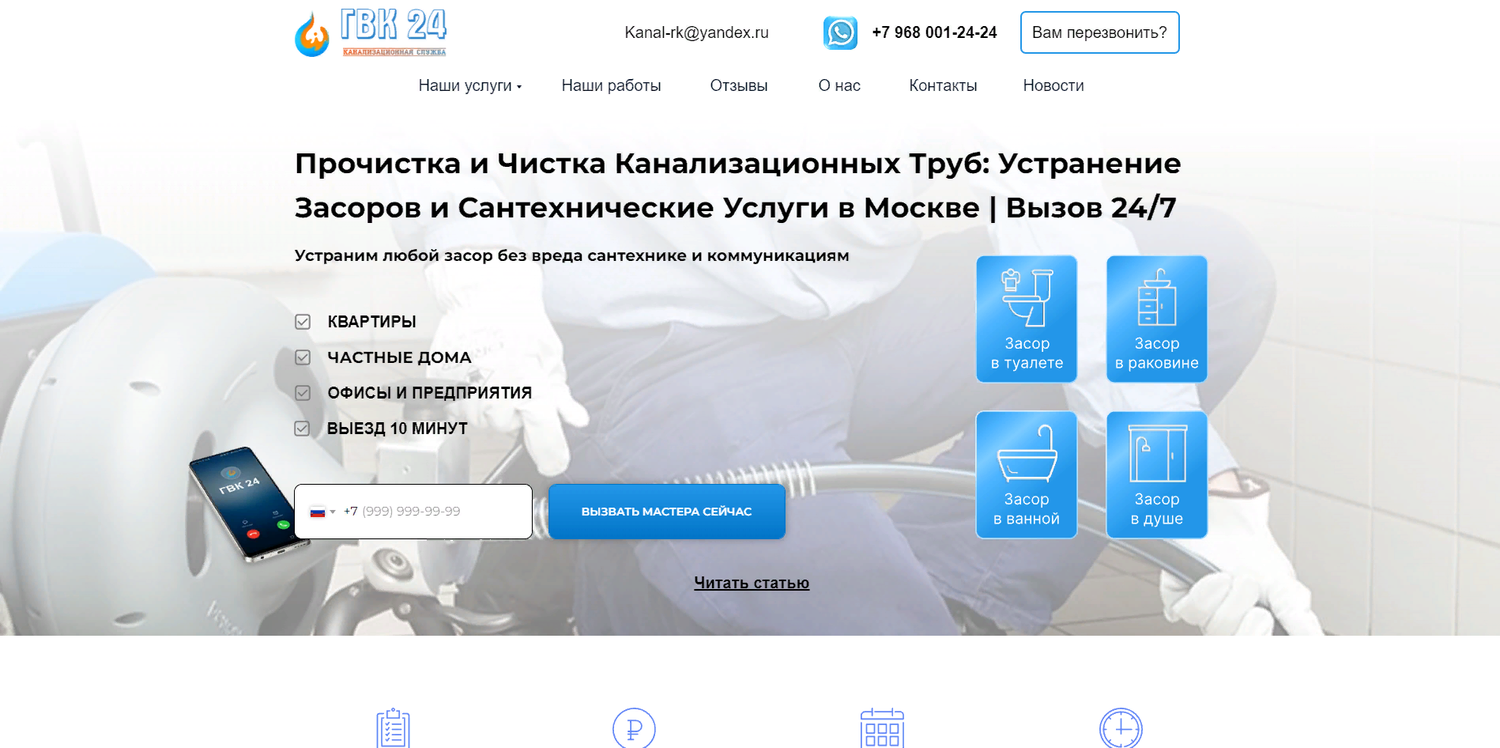Click the clock icon

1121,728
